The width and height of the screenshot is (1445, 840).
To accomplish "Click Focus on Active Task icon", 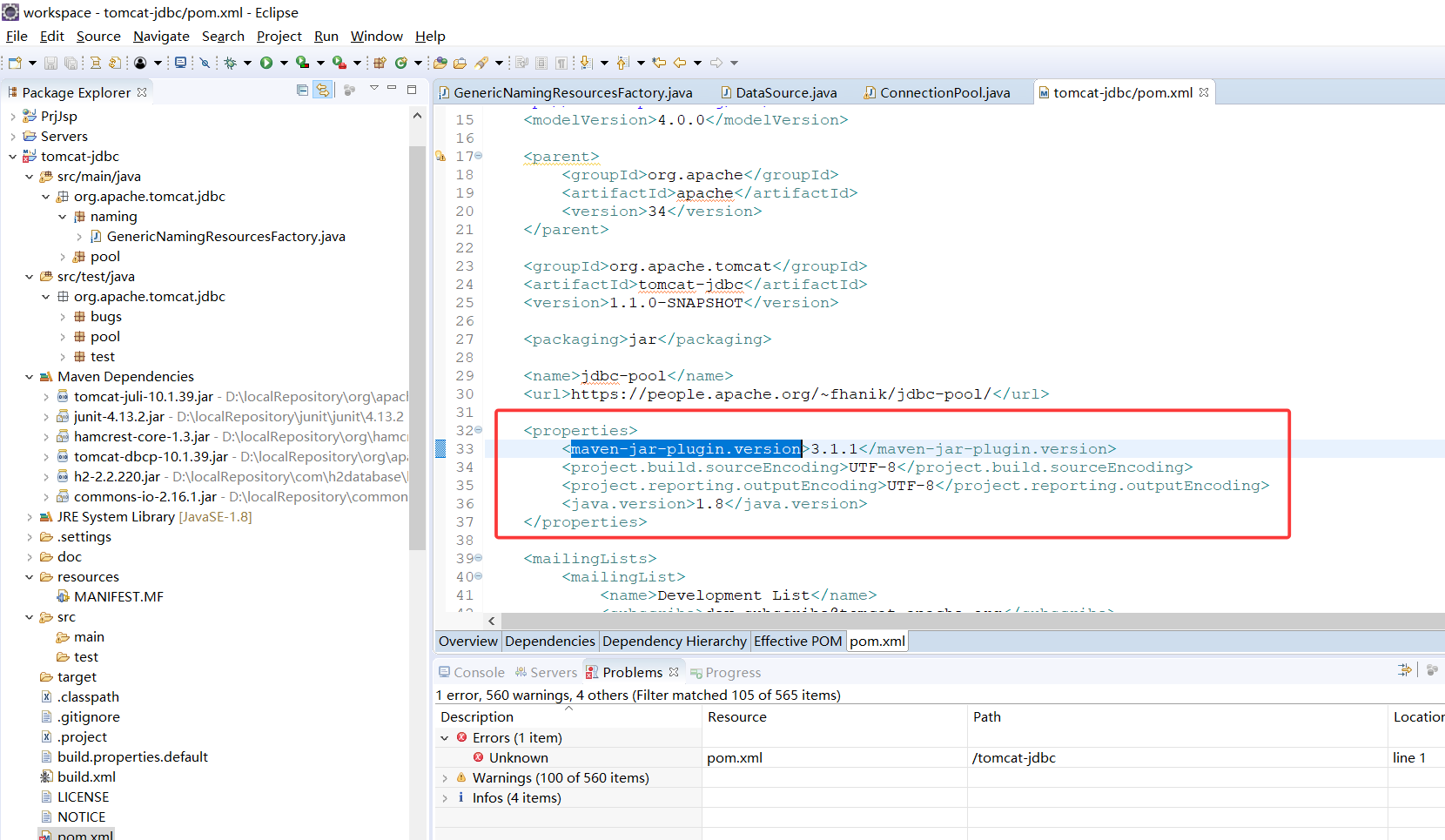I will pos(349,90).
